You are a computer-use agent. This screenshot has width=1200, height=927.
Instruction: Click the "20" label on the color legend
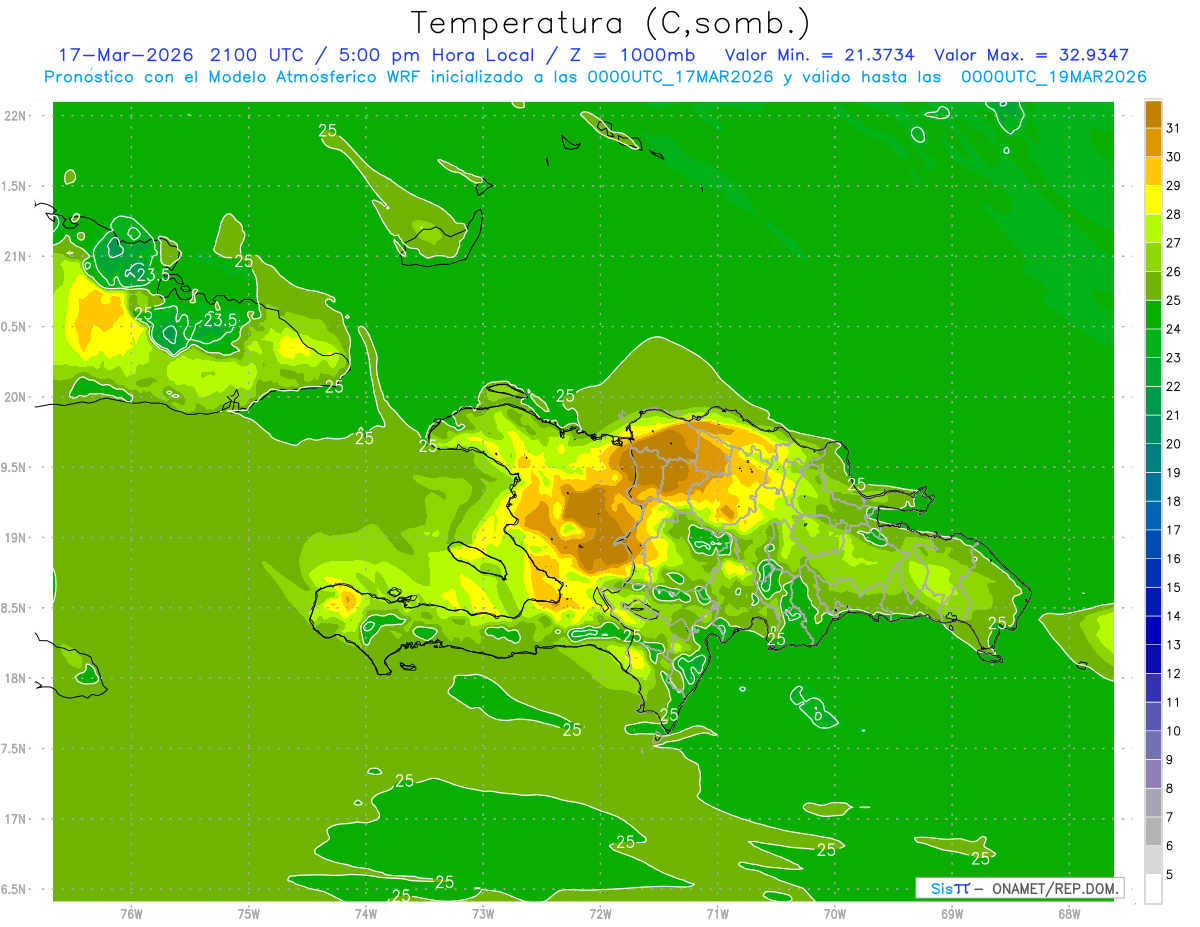[1174, 444]
